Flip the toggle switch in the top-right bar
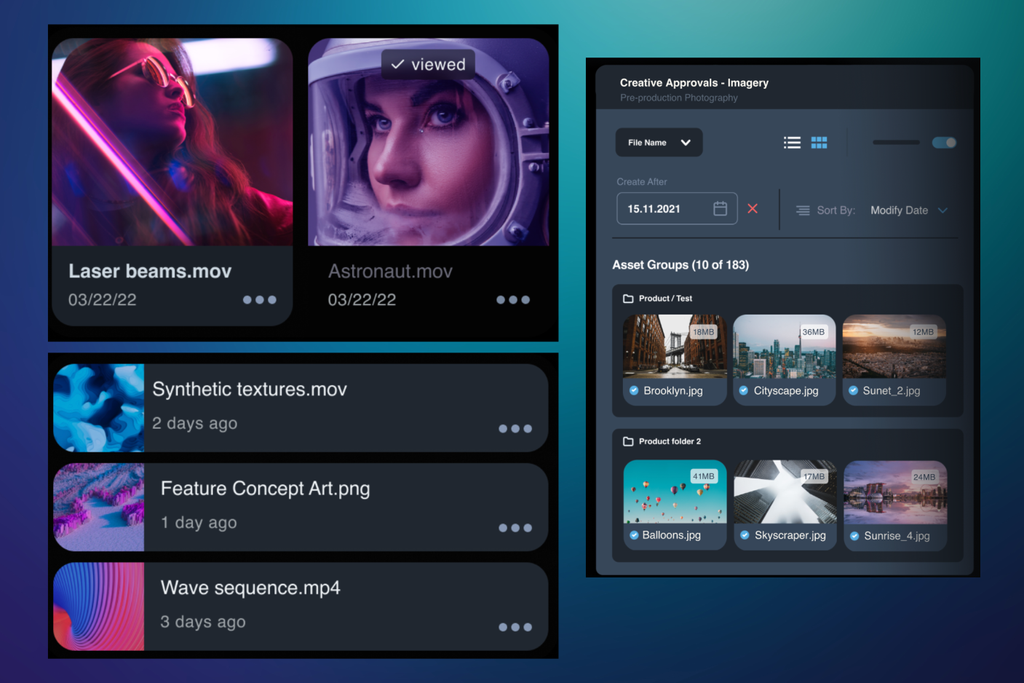The image size is (1024, 683). 944,142
